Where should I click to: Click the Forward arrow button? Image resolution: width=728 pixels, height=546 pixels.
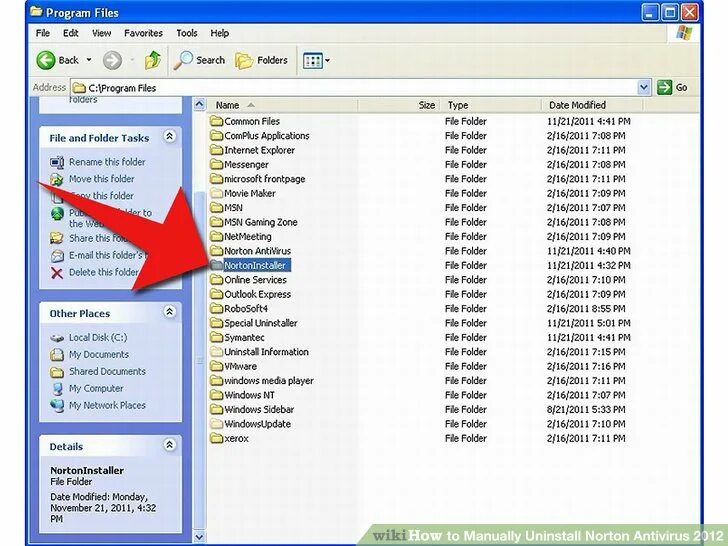[x=112, y=60]
